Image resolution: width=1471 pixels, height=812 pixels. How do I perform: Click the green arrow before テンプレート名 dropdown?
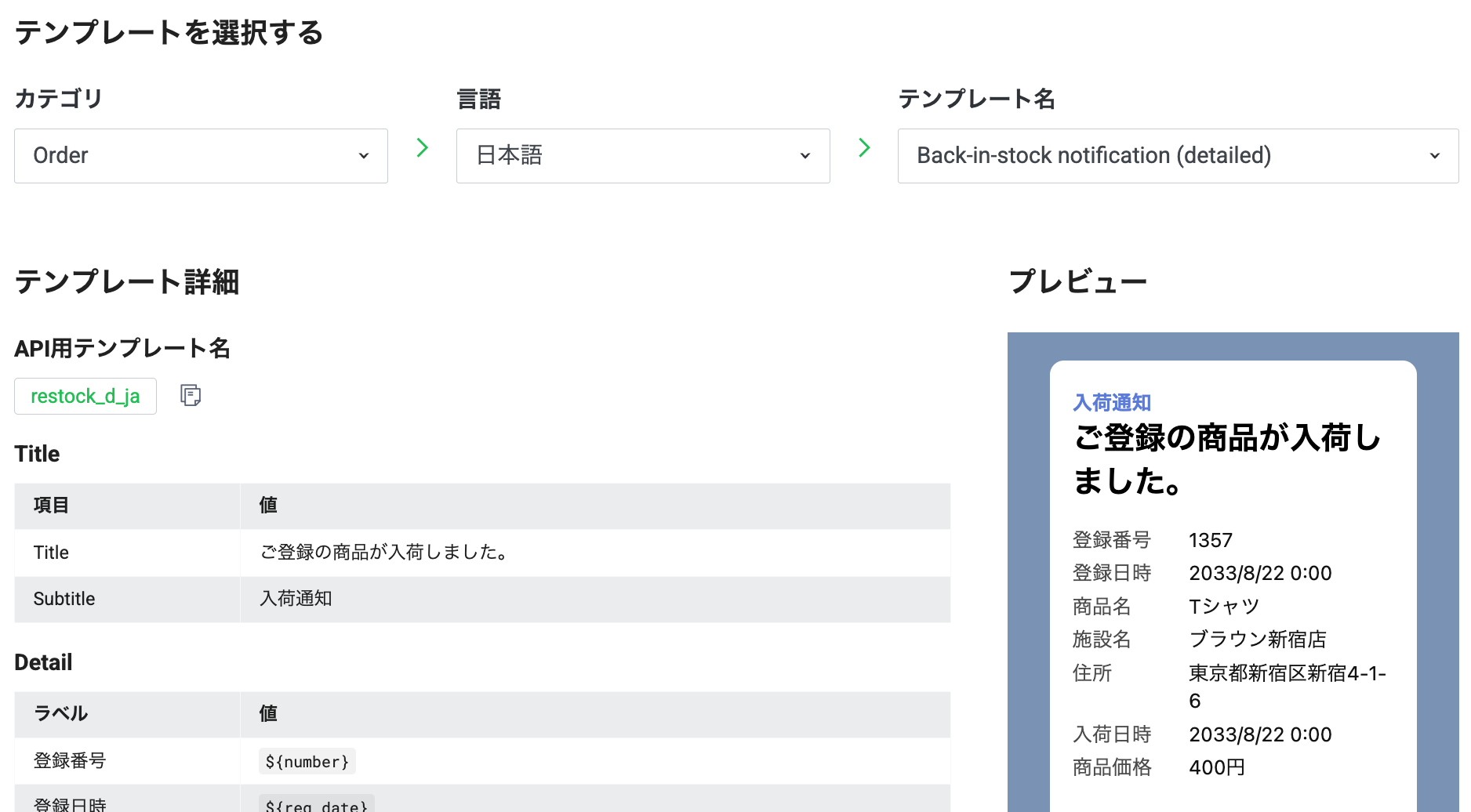coord(864,147)
